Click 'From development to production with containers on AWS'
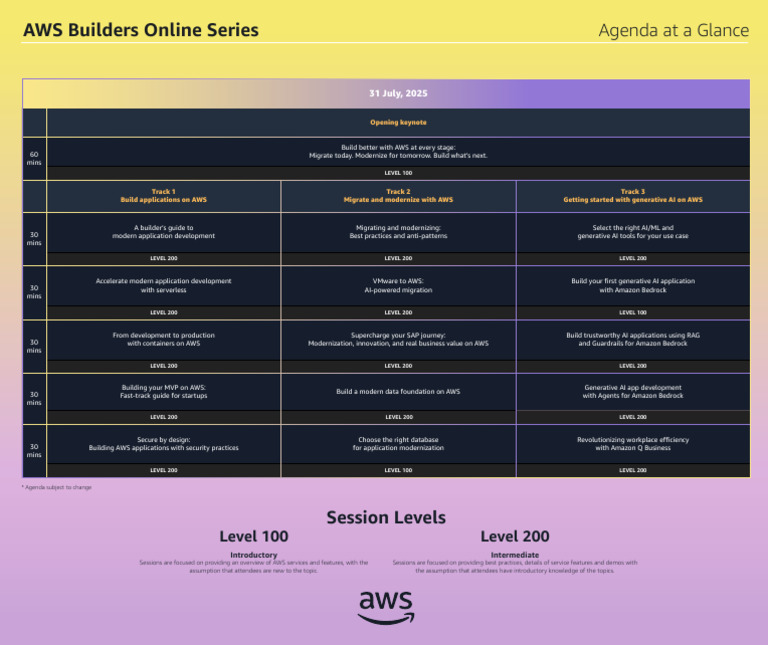Viewport: 768px width, 645px height. (164, 339)
